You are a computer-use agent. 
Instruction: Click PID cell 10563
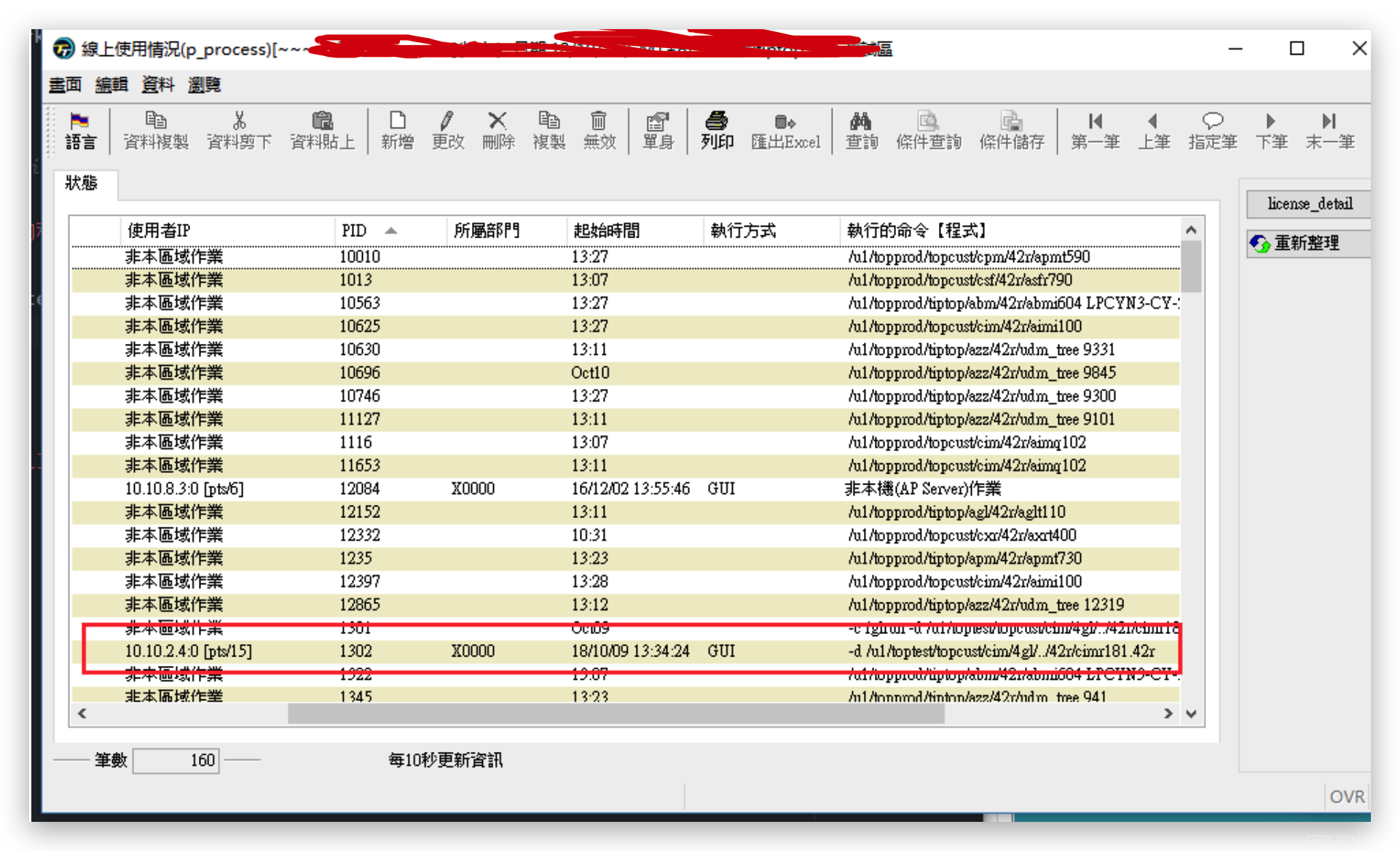[x=360, y=303]
